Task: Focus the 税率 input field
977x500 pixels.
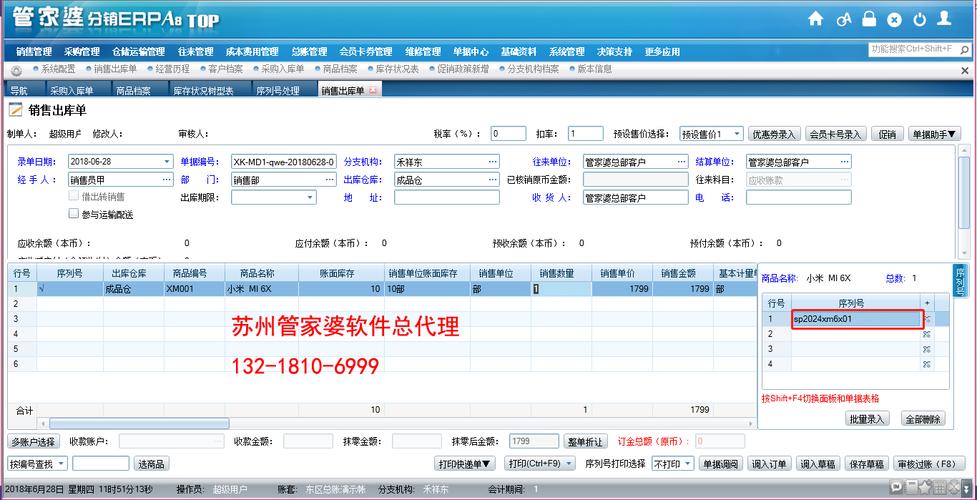Action: click(508, 133)
